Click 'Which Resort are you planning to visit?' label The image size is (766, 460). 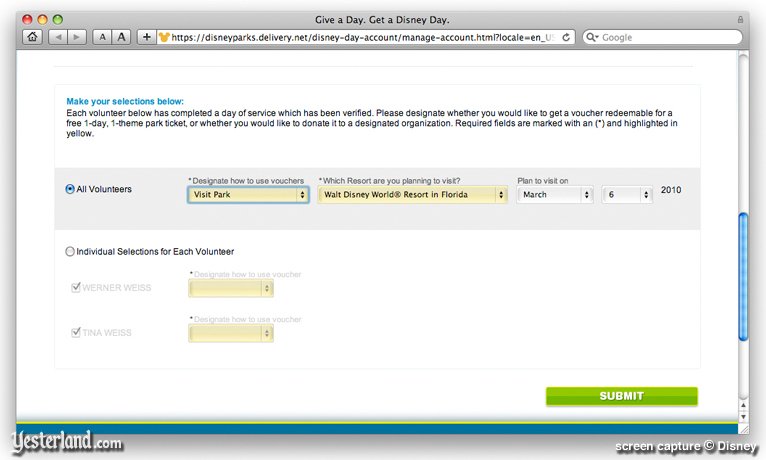[389, 181]
